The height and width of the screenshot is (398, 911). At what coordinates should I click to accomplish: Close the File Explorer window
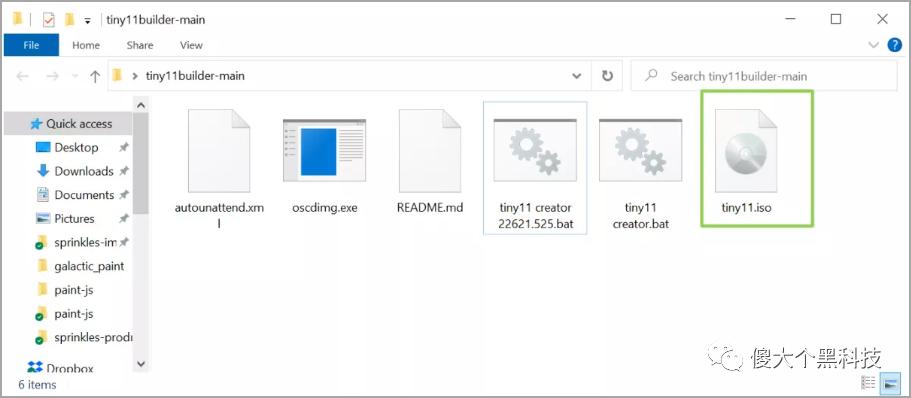coord(882,19)
